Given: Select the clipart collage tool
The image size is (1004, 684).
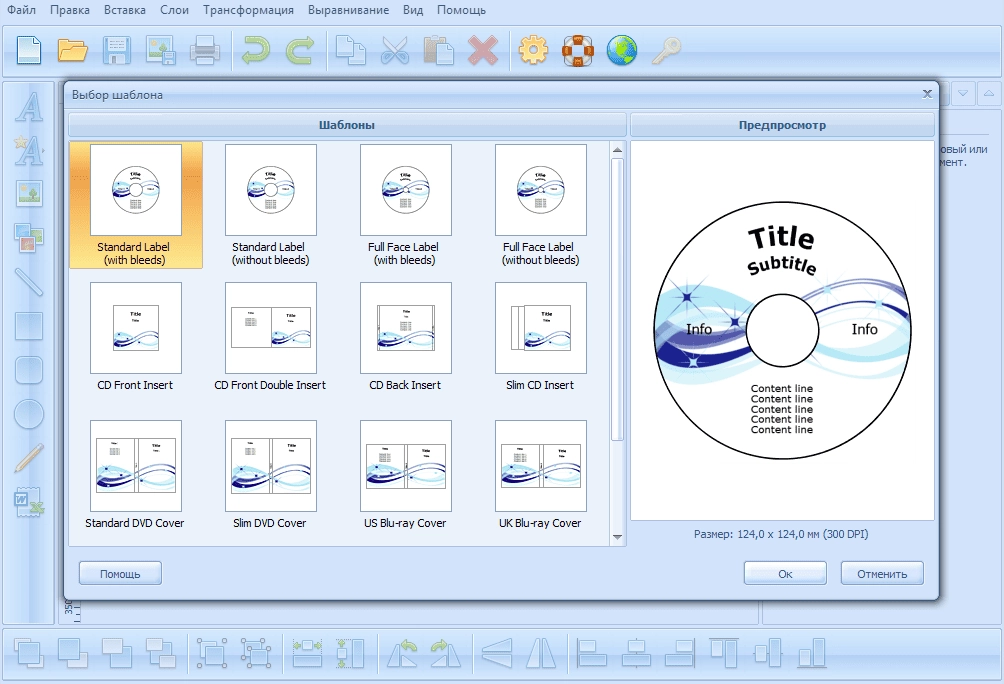Looking at the screenshot, I should (29, 238).
